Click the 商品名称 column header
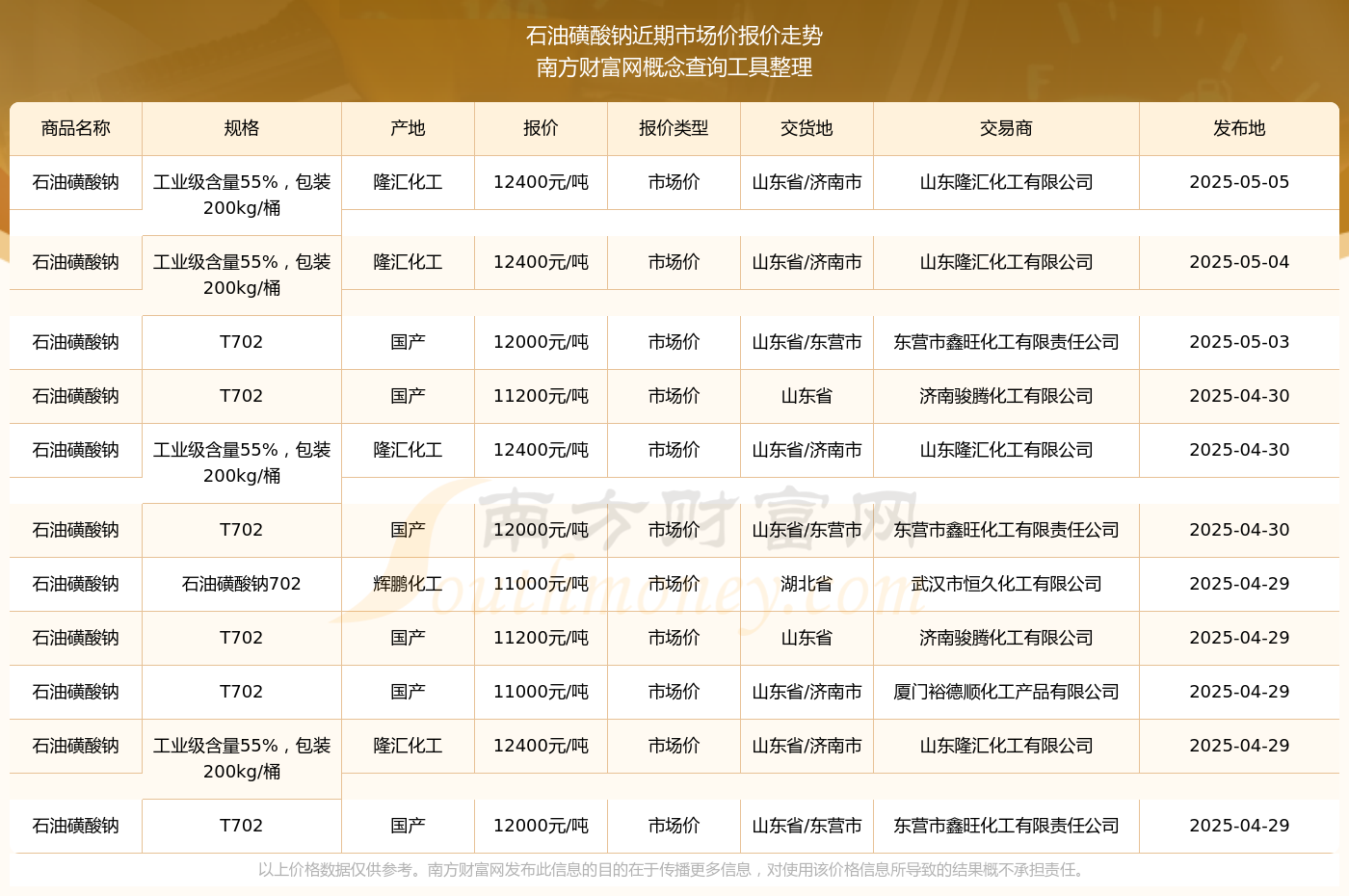Screen dimensions: 1349x896 [x=76, y=128]
